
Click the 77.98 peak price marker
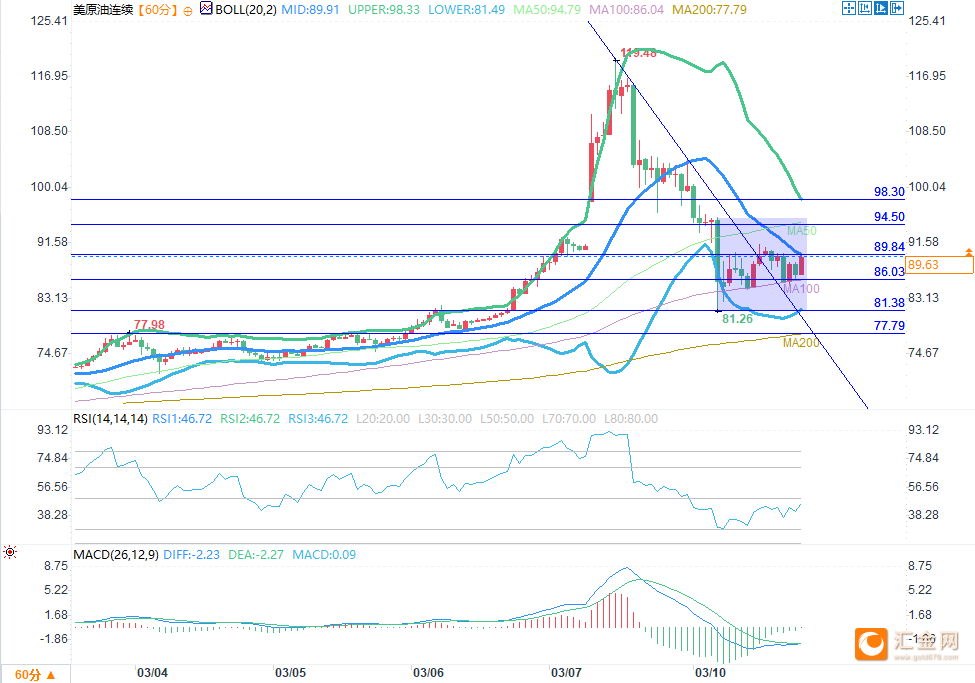coord(149,325)
